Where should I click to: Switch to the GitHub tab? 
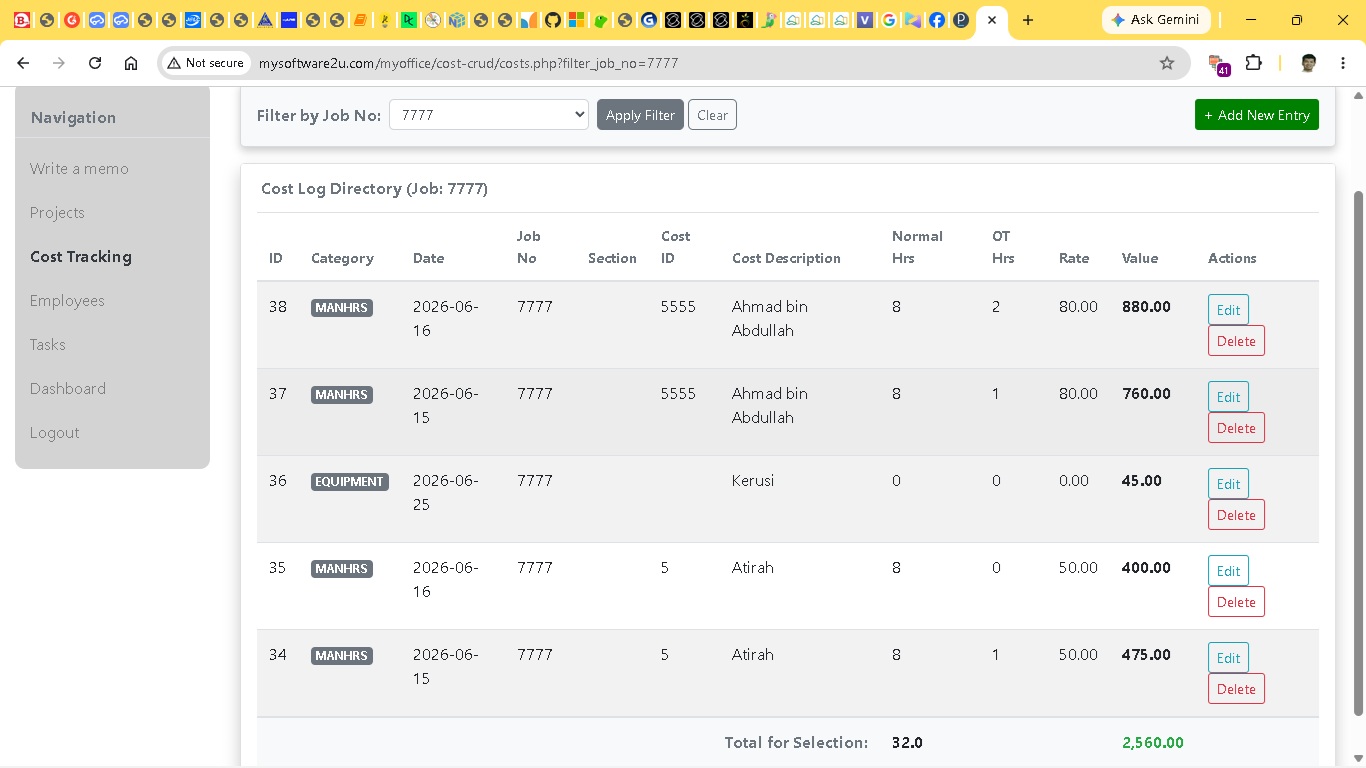point(553,20)
